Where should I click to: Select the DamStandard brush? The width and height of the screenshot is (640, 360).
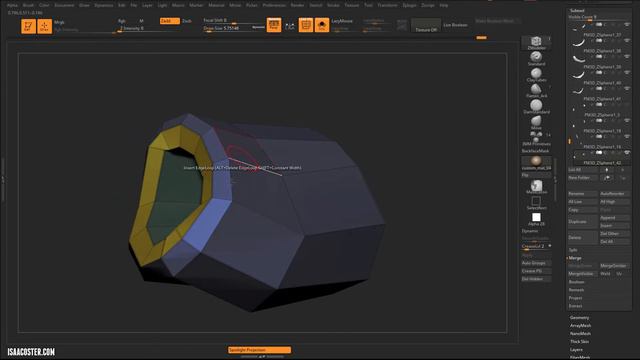[x=536, y=107]
